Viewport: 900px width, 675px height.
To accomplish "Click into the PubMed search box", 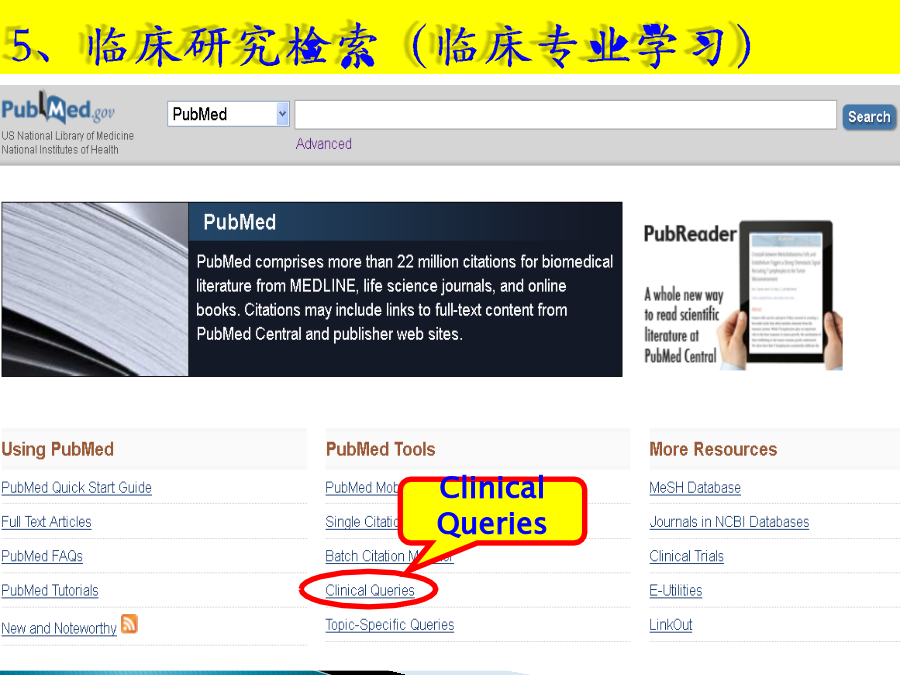I will 565,114.
